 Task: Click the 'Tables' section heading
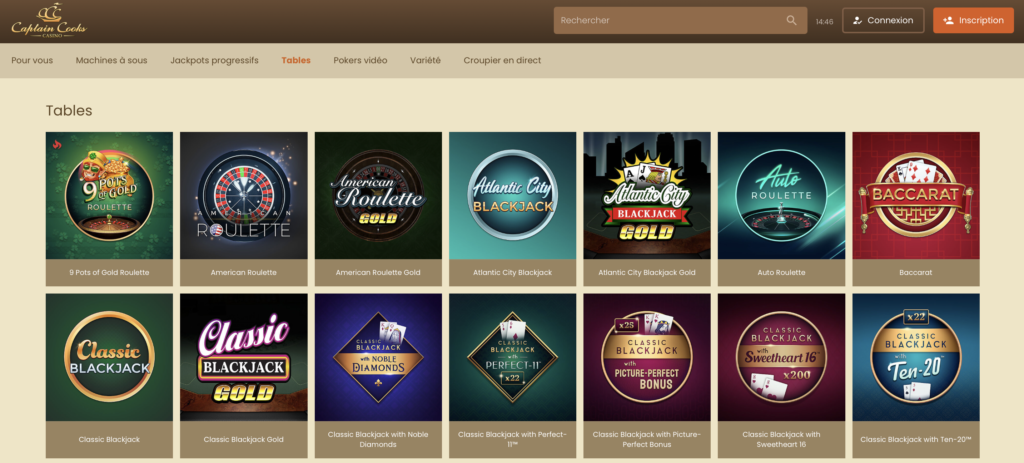(69, 110)
